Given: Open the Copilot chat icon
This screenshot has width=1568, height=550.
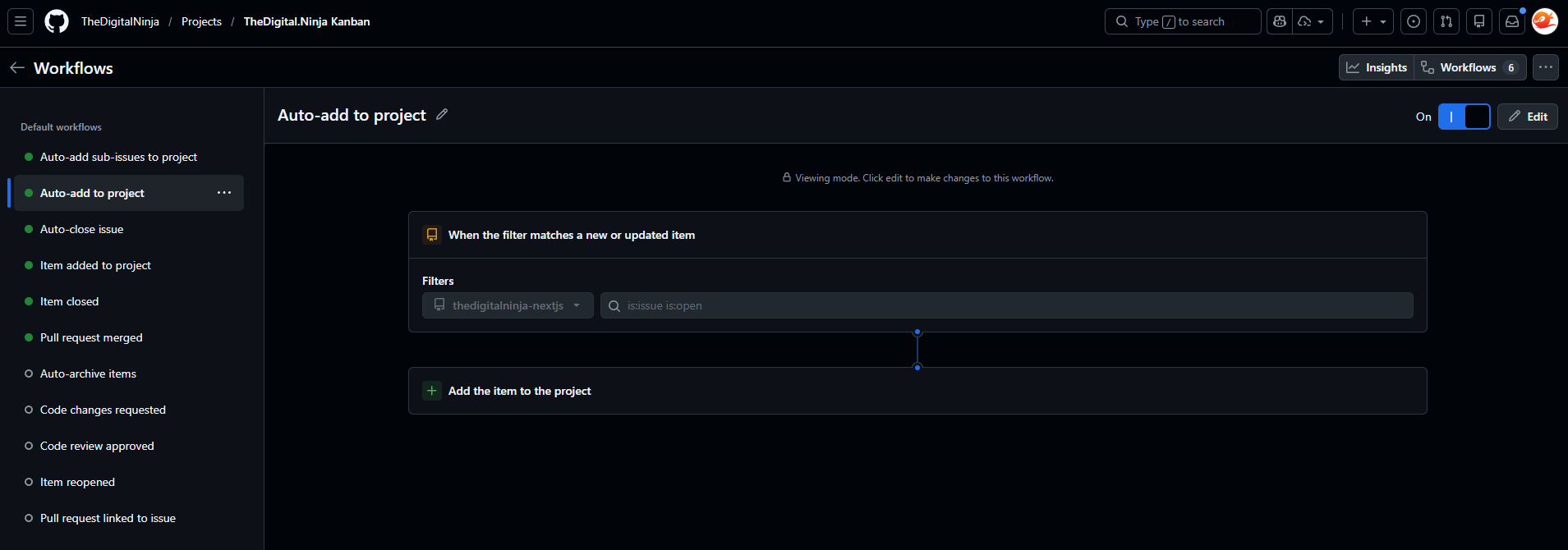Looking at the screenshot, I should [x=1280, y=21].
